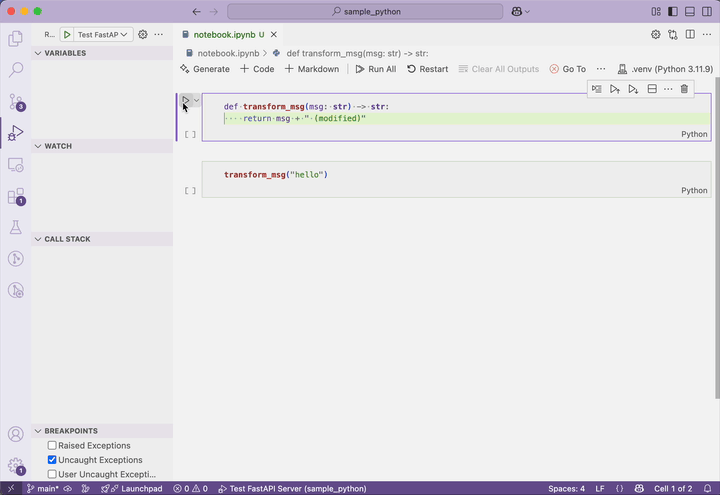This screenshot has height=495, width=720.
Task: Open the Copilot dropdown chevron in title bar
Action: 527,11
